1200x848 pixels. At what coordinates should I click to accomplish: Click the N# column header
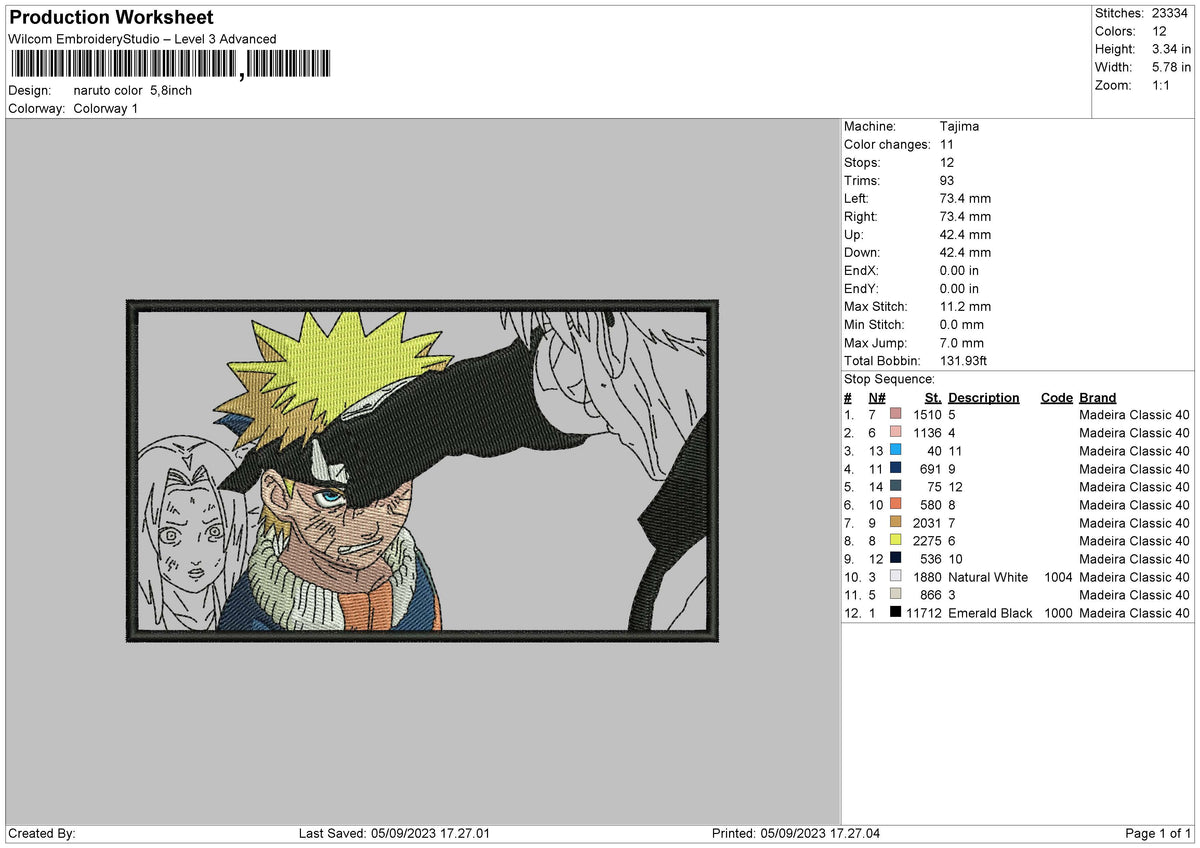coord(876,397)
